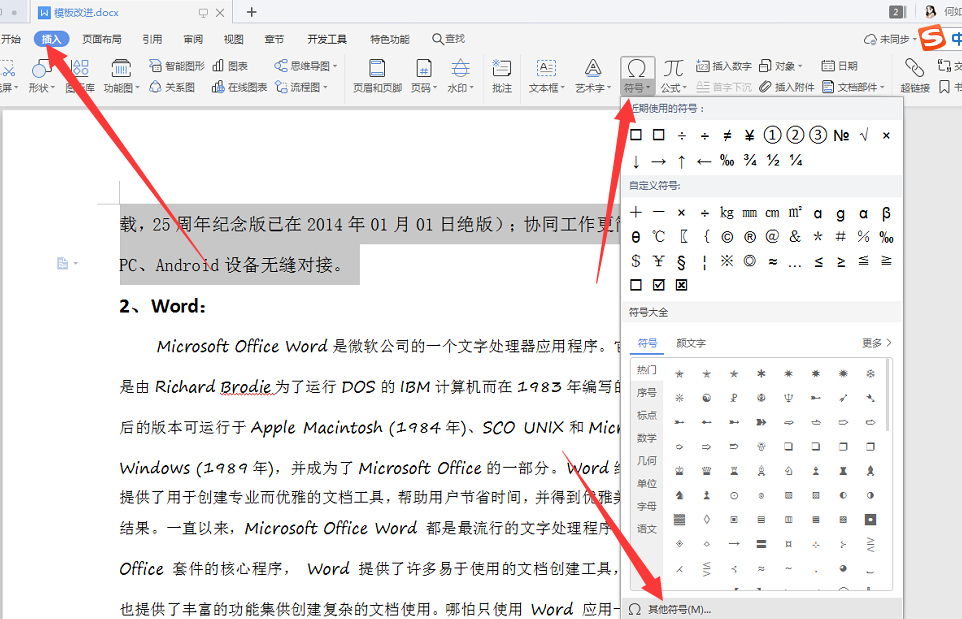
Task: Insert a 公式 formula
Action: 674,75
